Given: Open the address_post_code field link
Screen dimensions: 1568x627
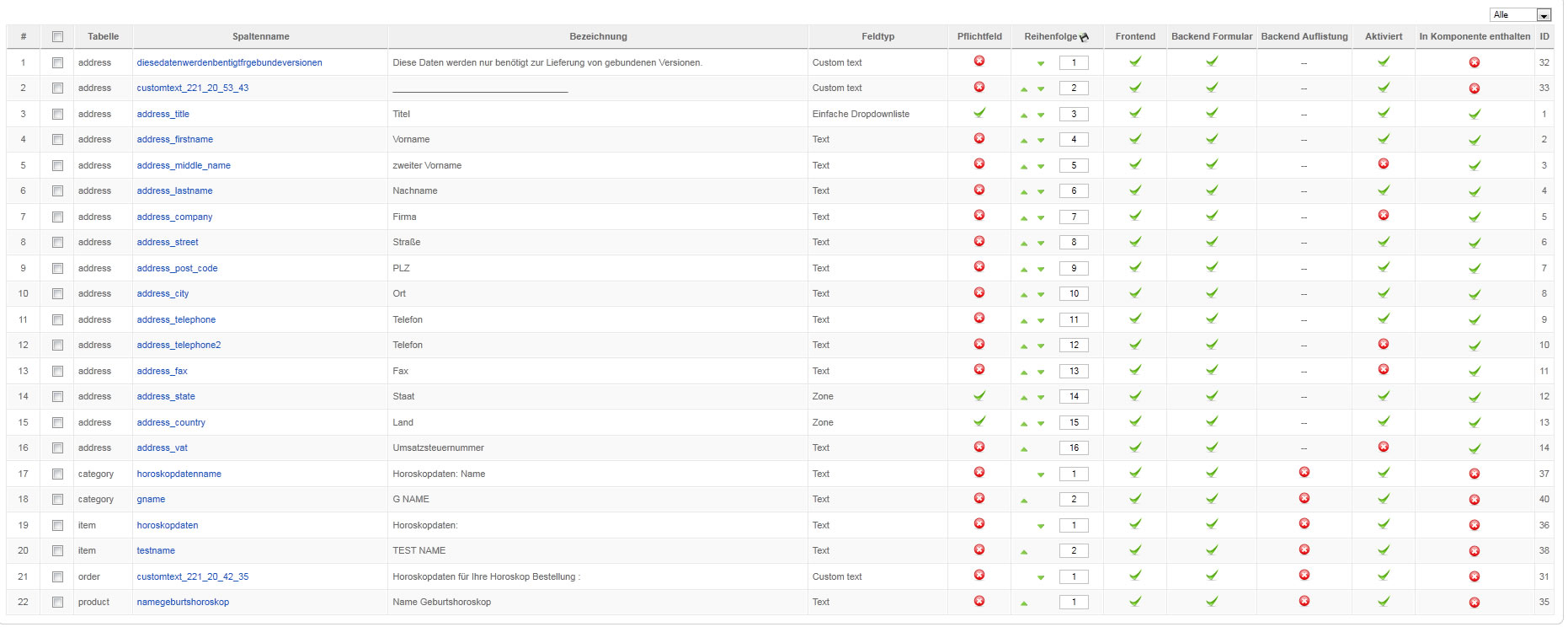Looking at the screenshot, I should click(177, 268).
